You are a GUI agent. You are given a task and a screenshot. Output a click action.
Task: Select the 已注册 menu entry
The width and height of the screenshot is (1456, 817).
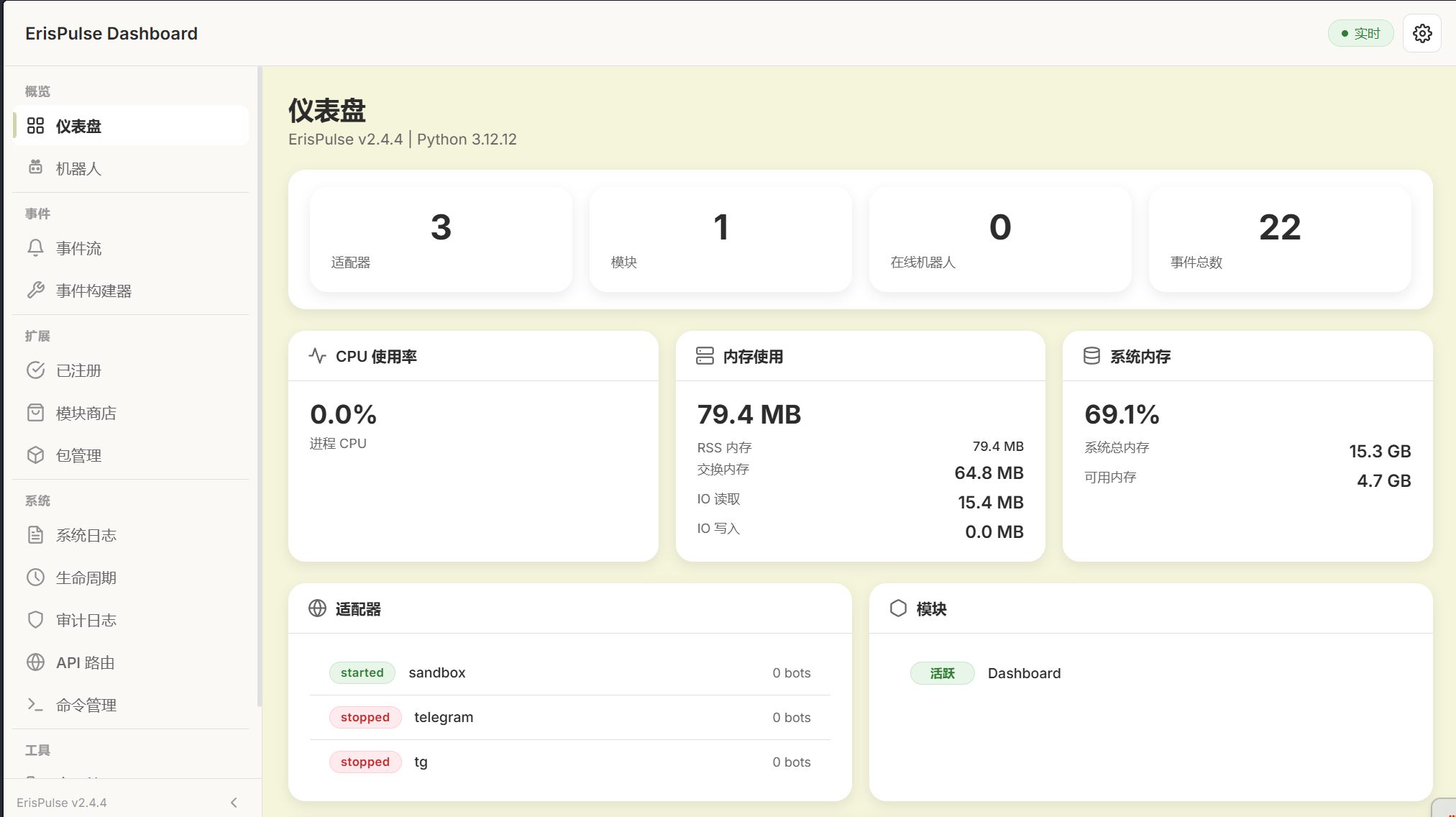(x=131, y=370)
